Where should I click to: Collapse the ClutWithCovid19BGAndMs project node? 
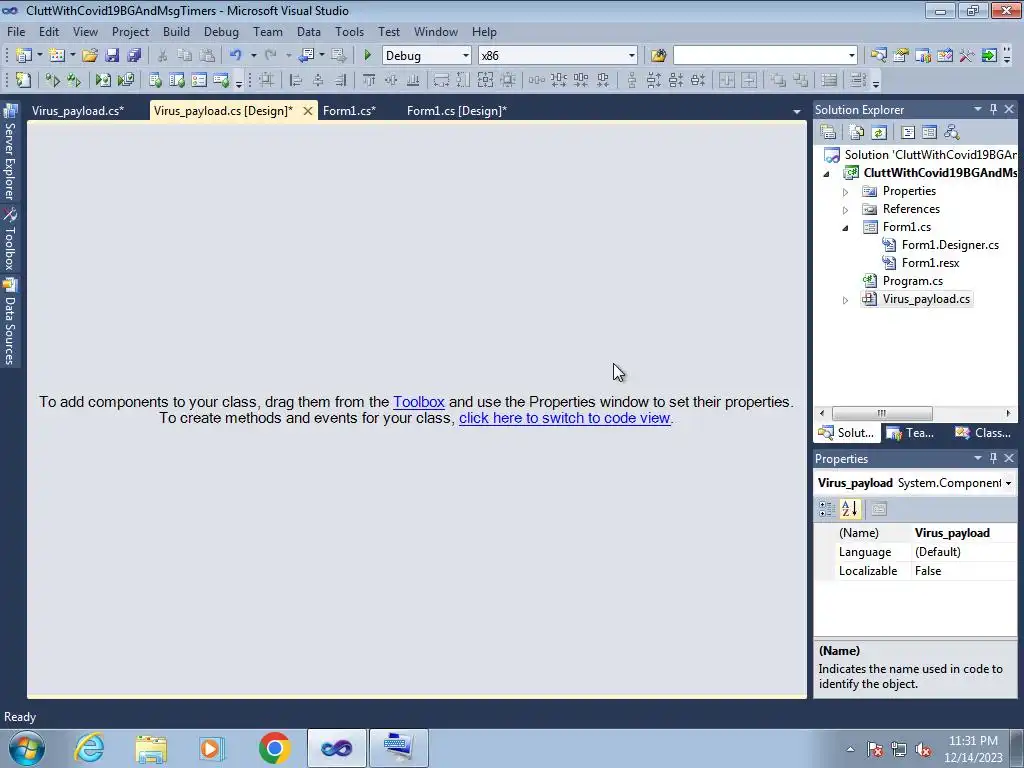[826, 174]
